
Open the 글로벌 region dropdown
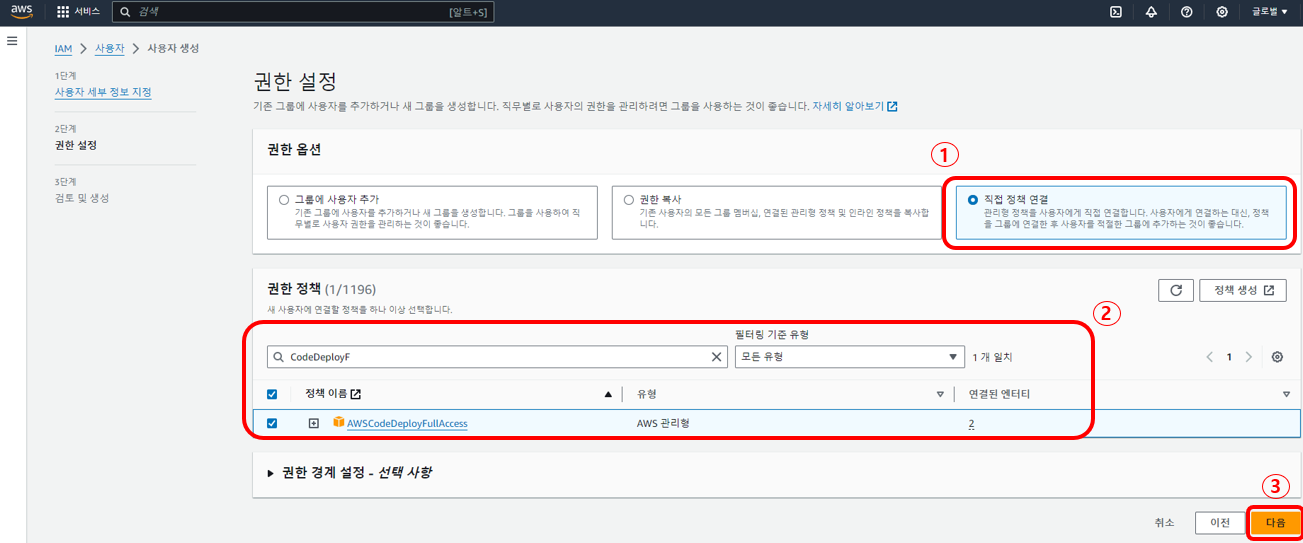(1270, 12)
